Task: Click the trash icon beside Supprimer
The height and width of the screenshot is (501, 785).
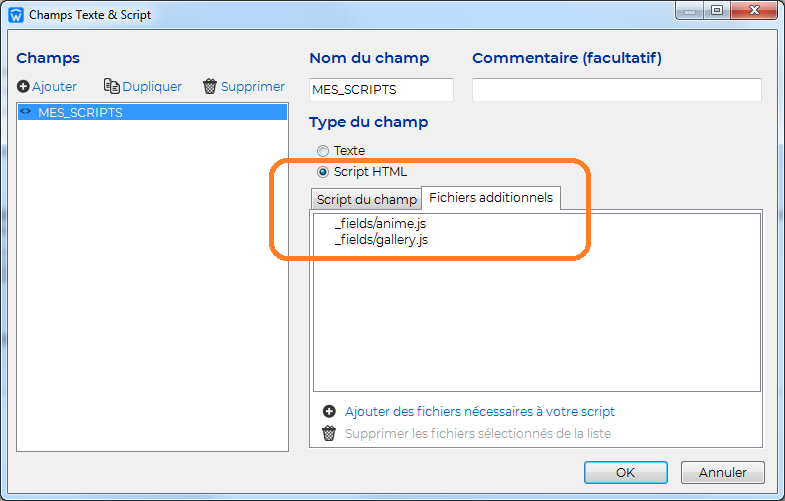Action: (210, 86)
